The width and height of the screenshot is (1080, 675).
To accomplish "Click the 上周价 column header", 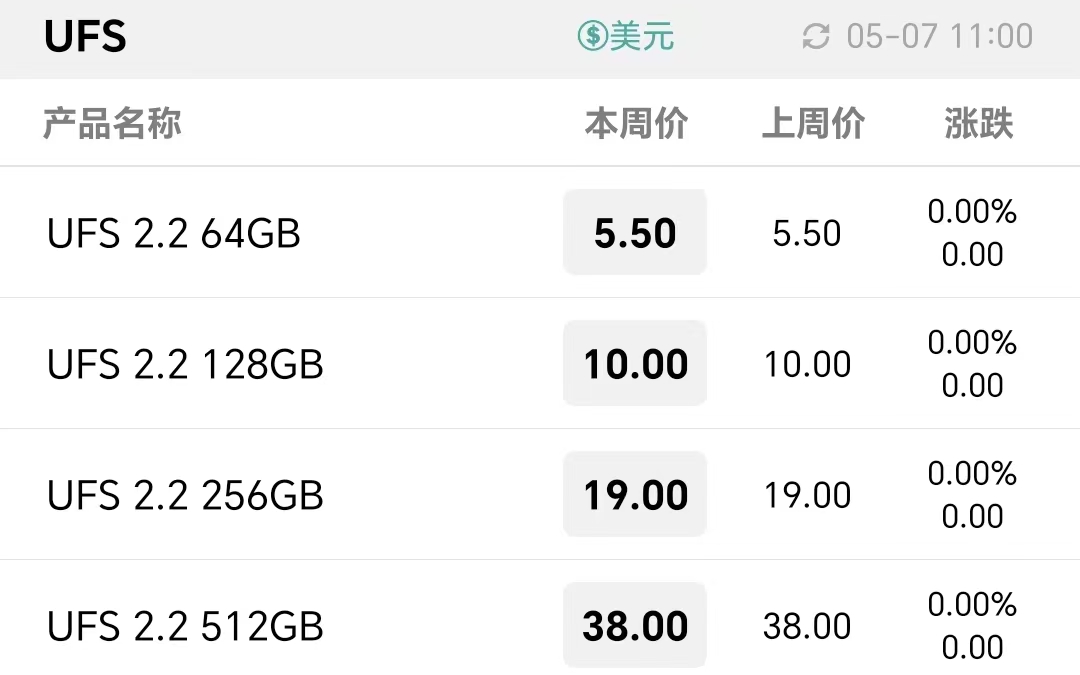I will coord(813,123).
